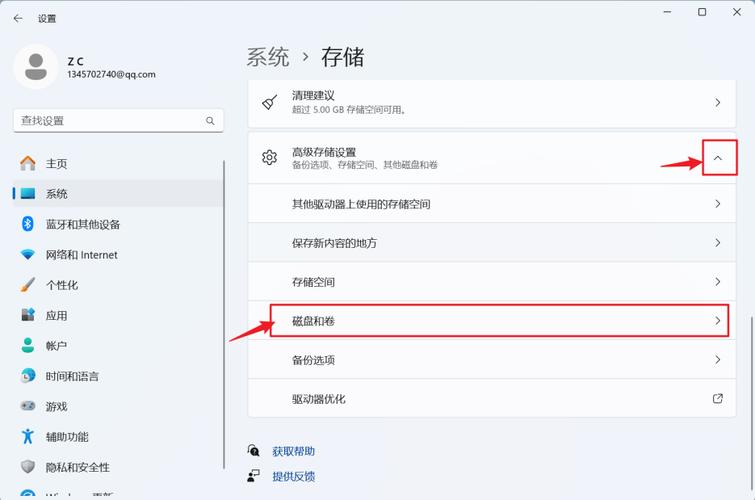Click the user avatar picture
This screenshot has width=755, height=500.
36,66
